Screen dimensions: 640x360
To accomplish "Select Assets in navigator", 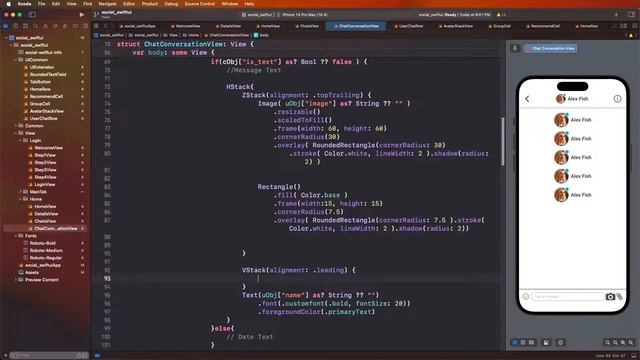I will [x=32, y=273].
